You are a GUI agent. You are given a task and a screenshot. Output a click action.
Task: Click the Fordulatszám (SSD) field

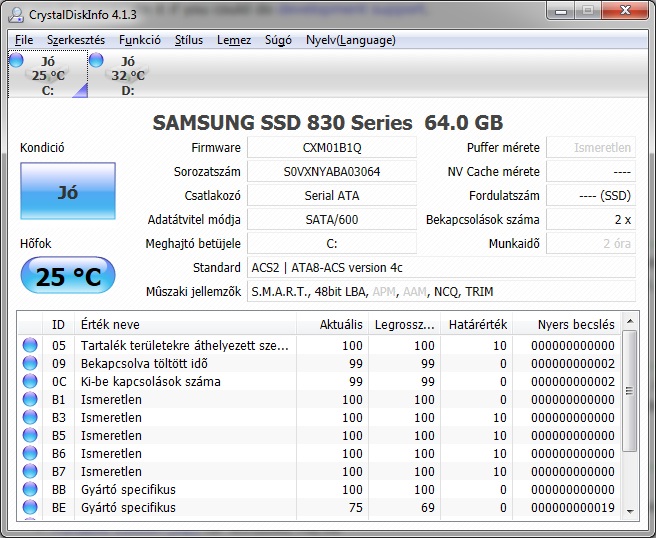pyautogui.click(x=591, y=195)
